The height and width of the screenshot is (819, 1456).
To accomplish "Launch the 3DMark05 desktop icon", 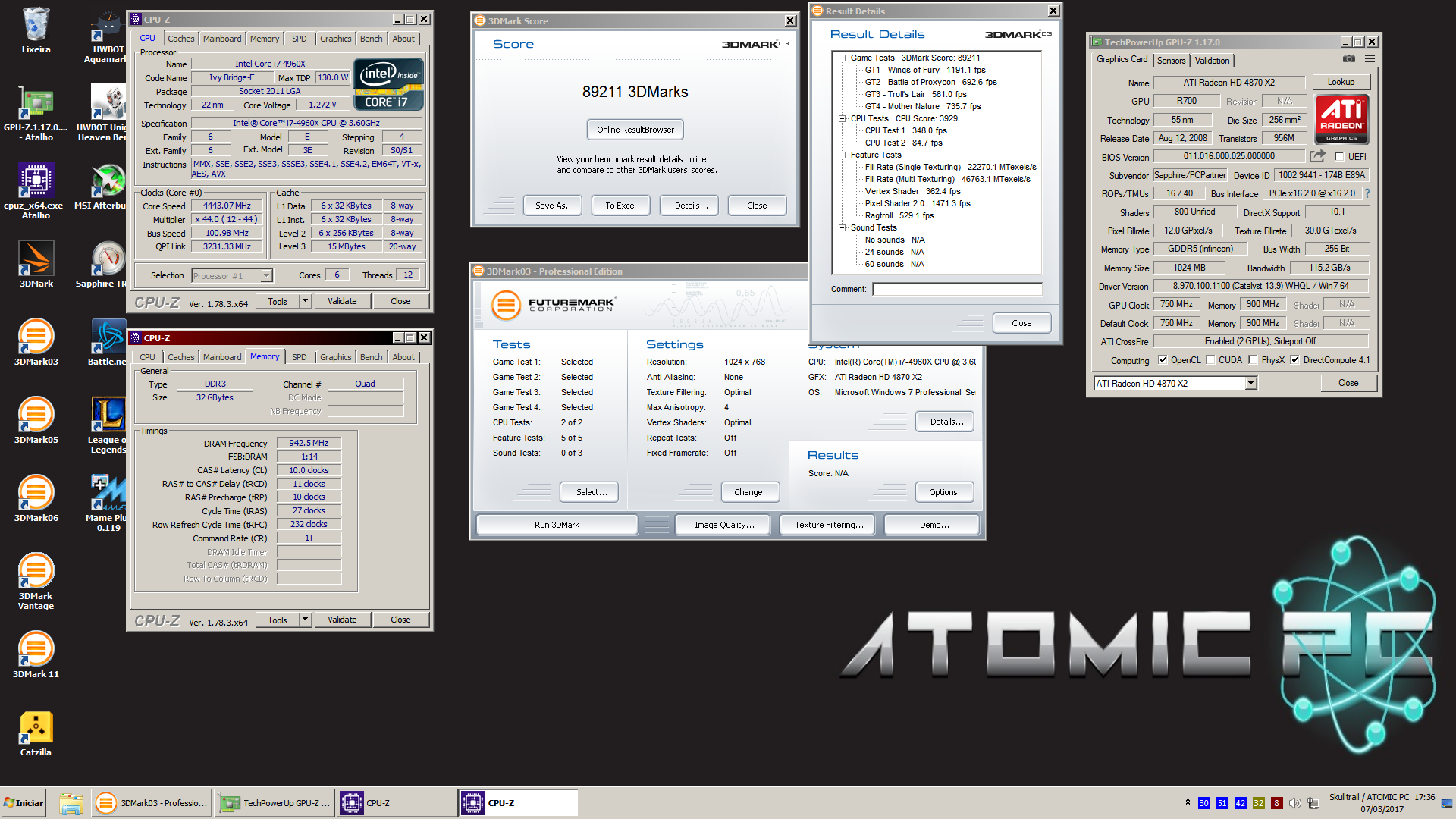I will pyautogui.click(x=36, y=420).
